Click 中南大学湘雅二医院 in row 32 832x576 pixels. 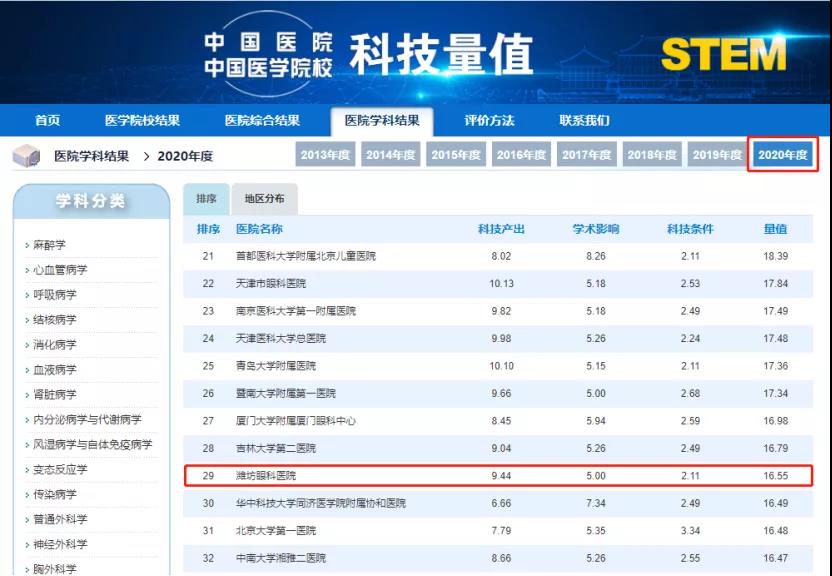pyautogui.click(x=281, y=558)
